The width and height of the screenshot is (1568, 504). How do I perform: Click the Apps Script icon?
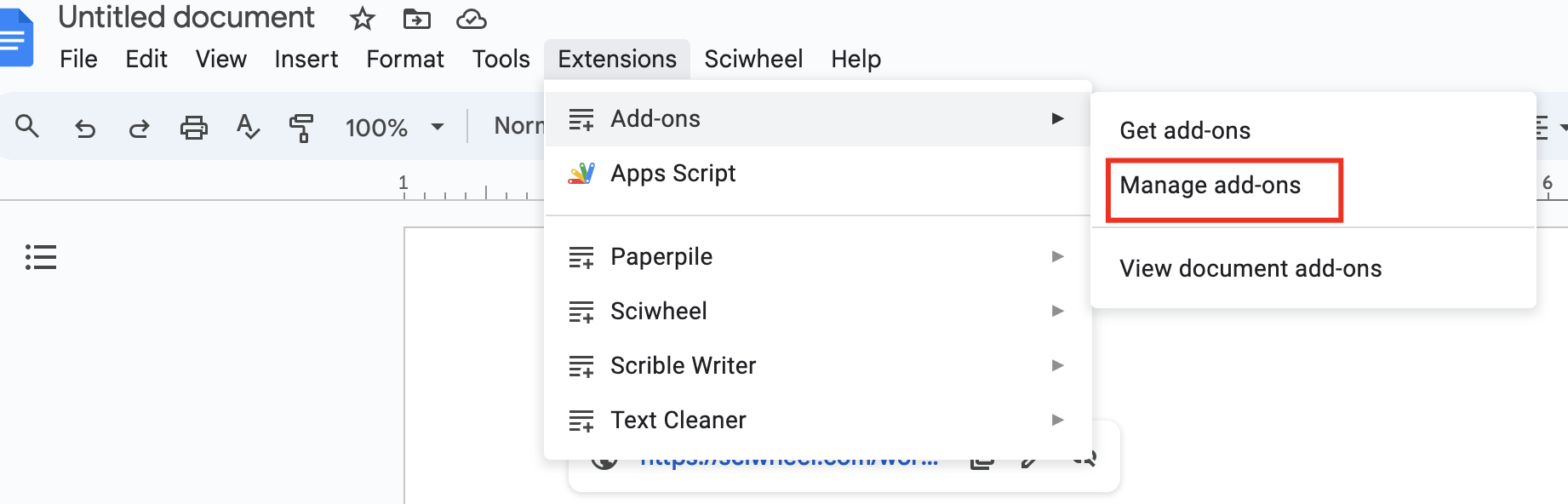click(x=581, y=174)
